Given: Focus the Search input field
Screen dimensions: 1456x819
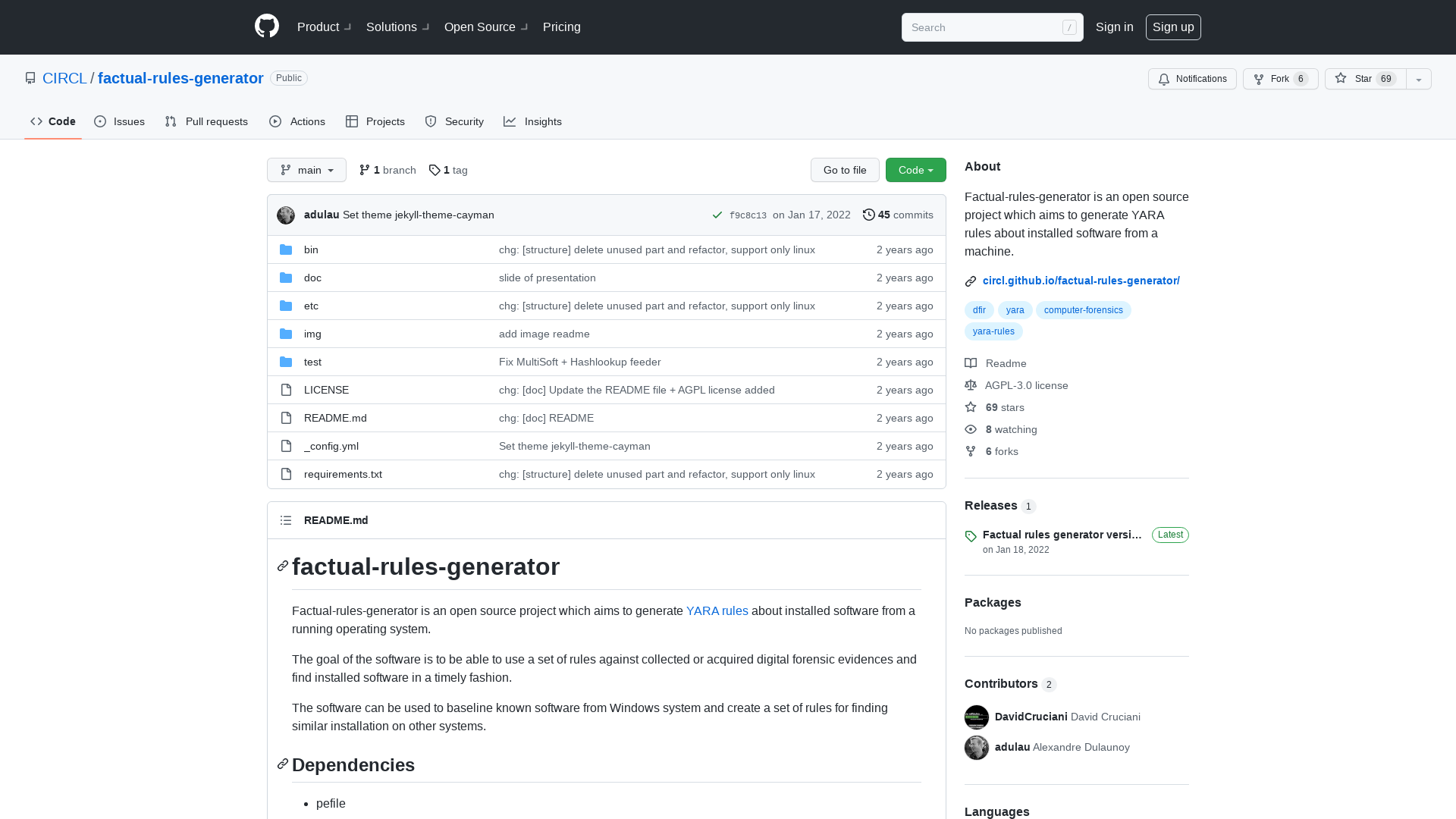Looking at the screenshot, I should (992, 27).
